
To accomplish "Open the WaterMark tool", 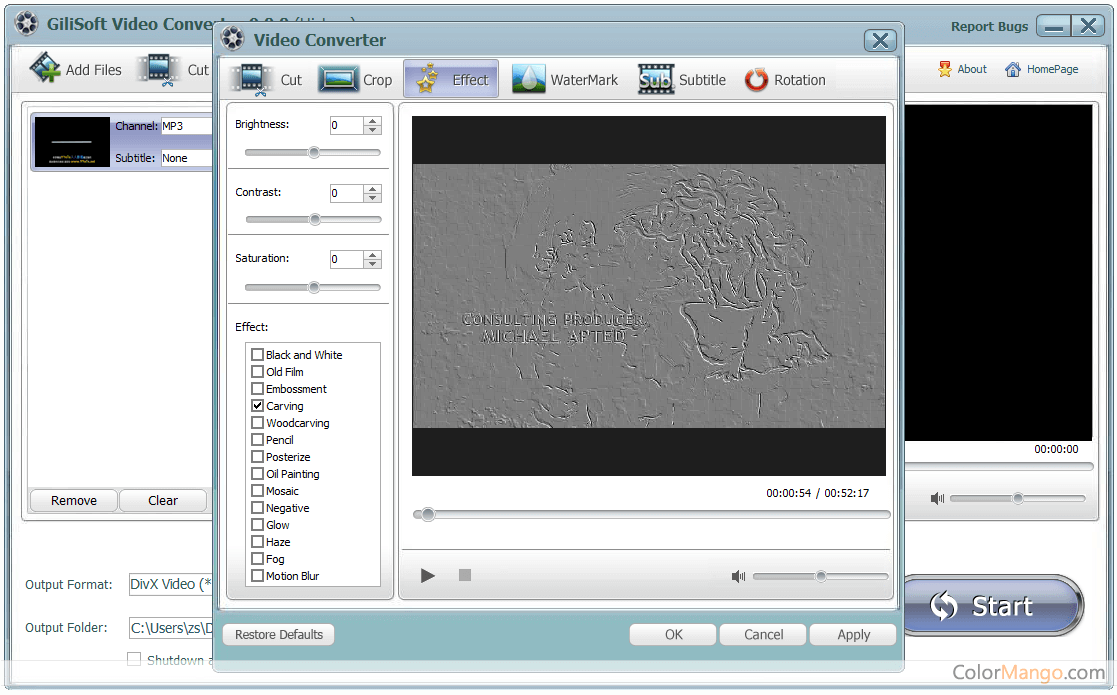I will [566, 80].
